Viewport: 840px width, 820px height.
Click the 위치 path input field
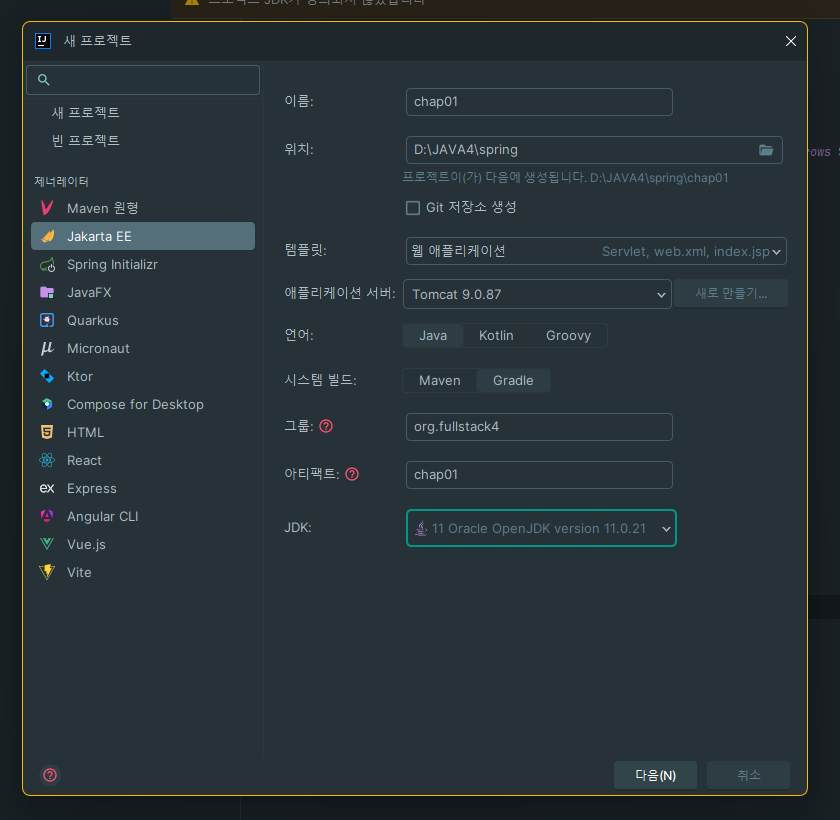click(594, 150)
